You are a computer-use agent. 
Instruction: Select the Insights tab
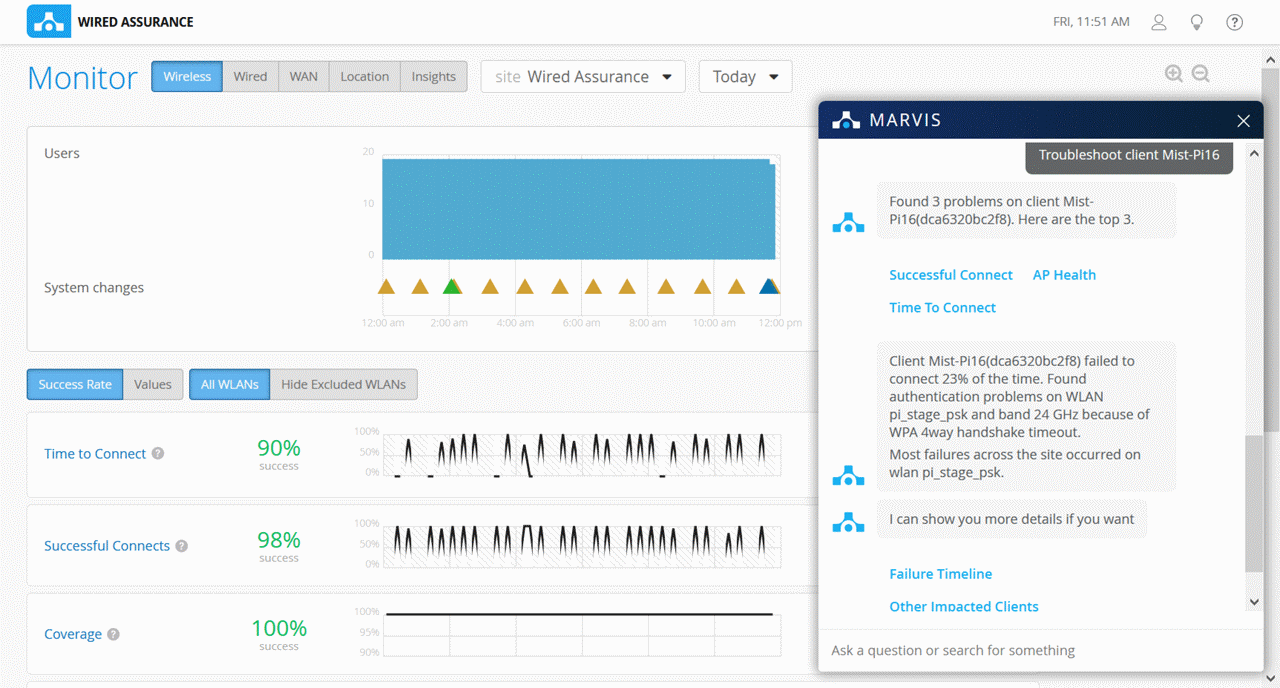(x=433, y=77)
